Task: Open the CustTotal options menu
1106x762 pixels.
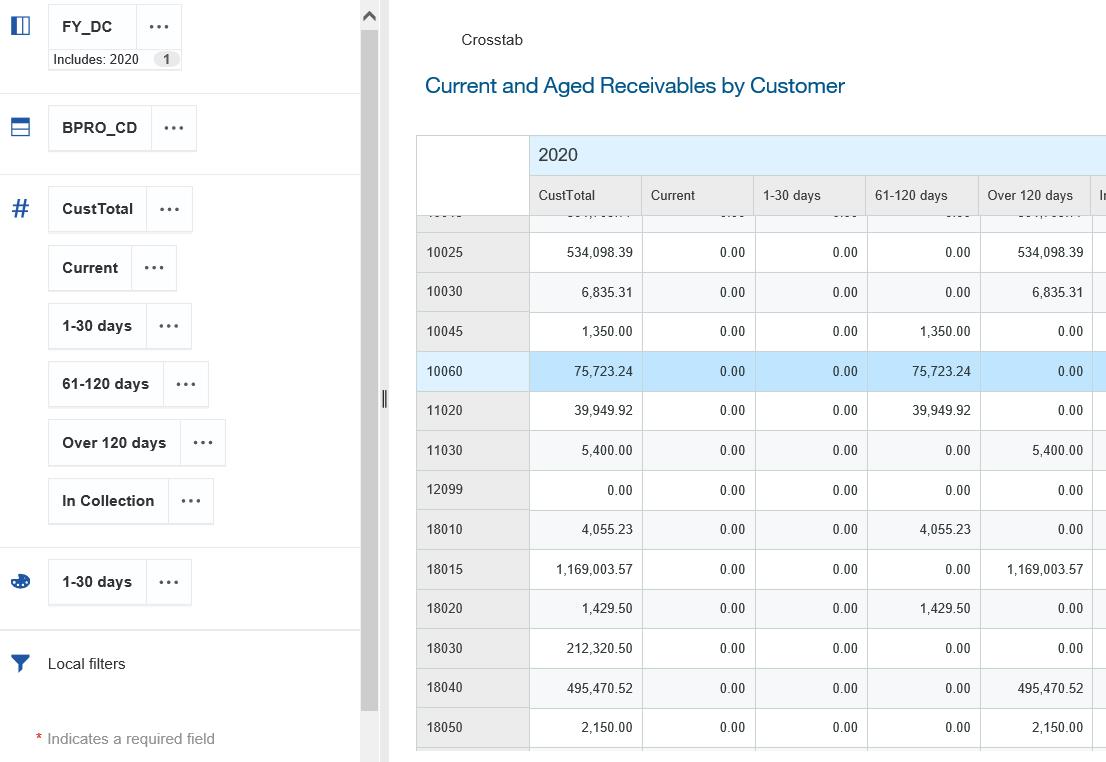Action: point(169,208)
